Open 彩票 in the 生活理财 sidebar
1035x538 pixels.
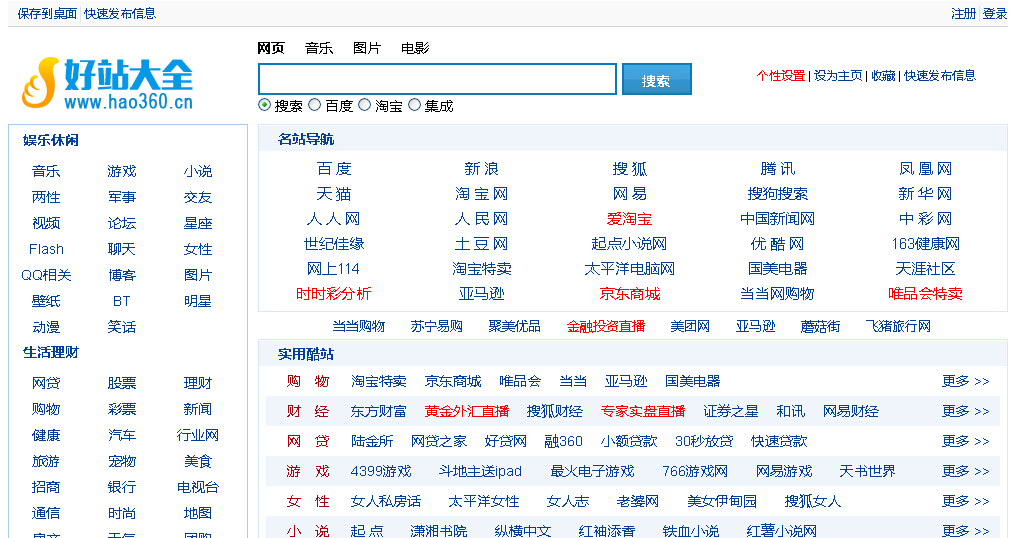(122, 409)
